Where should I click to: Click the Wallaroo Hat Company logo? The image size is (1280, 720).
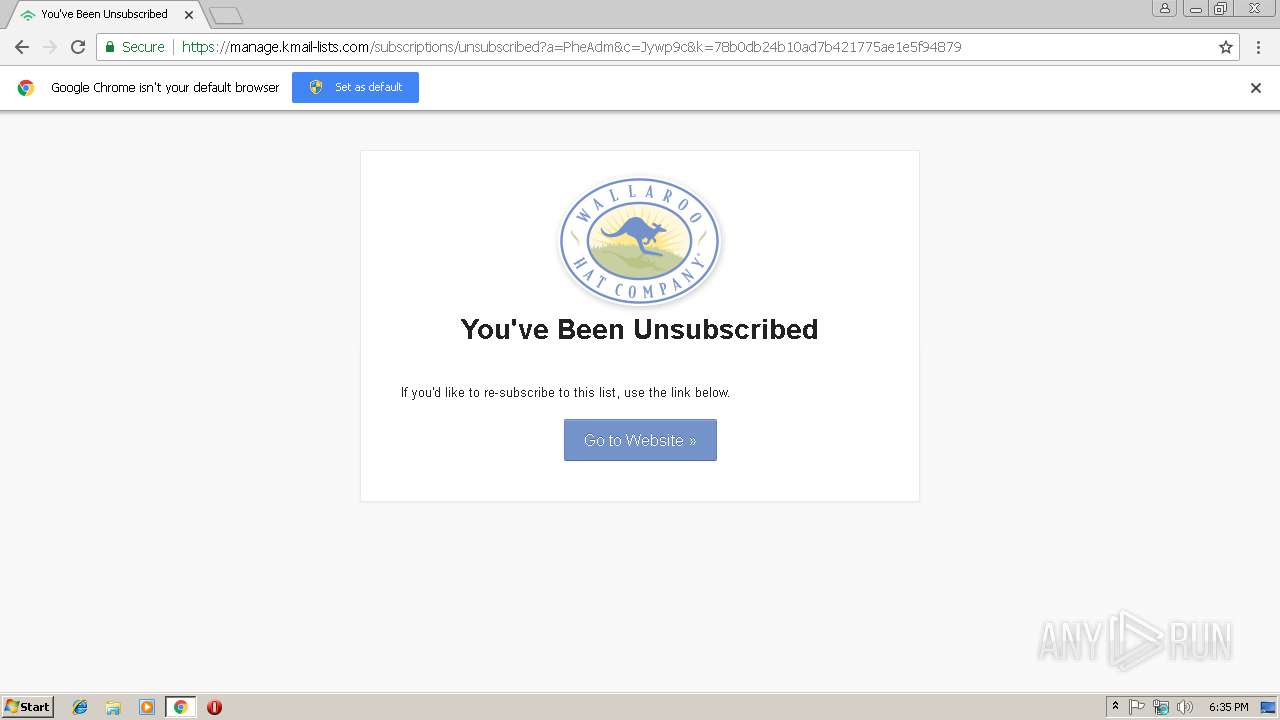click(x=640, y=241)
